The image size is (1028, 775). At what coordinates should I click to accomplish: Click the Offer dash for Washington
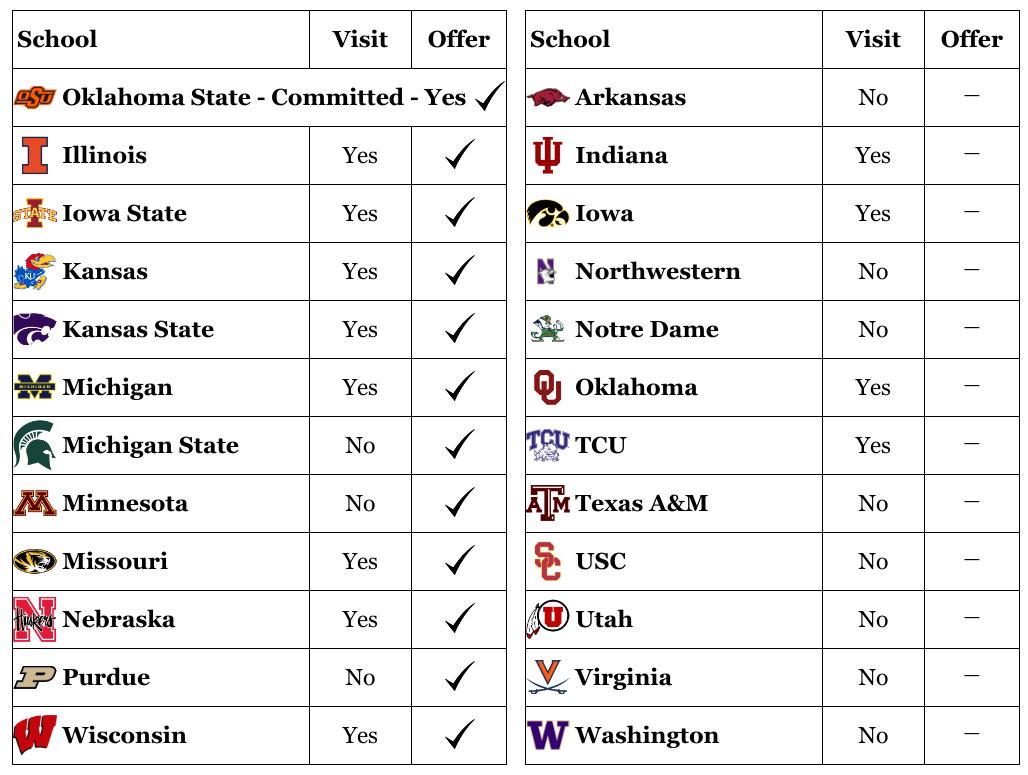971,734
